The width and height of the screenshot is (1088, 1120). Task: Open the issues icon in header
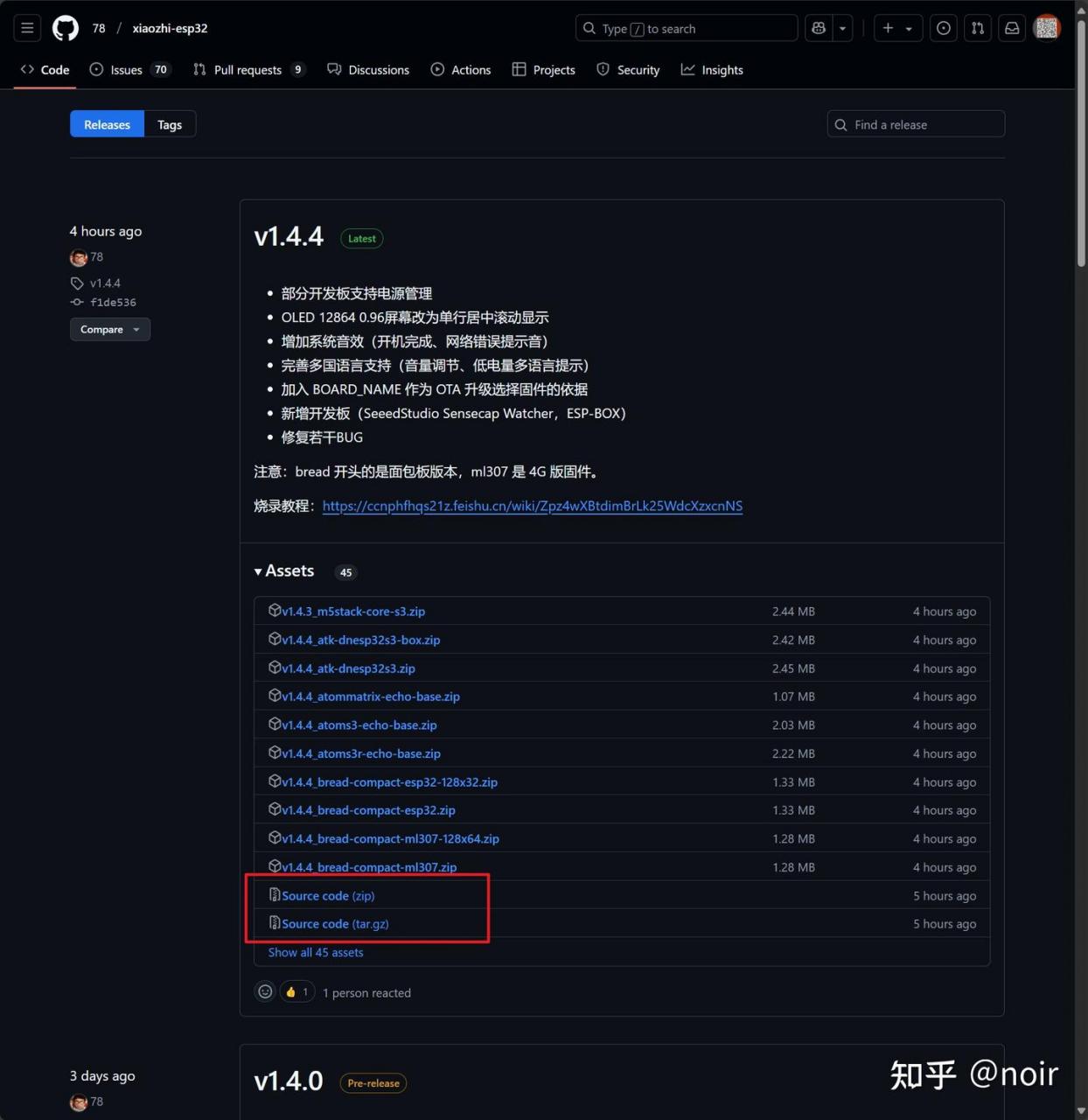tap(944, 28)
